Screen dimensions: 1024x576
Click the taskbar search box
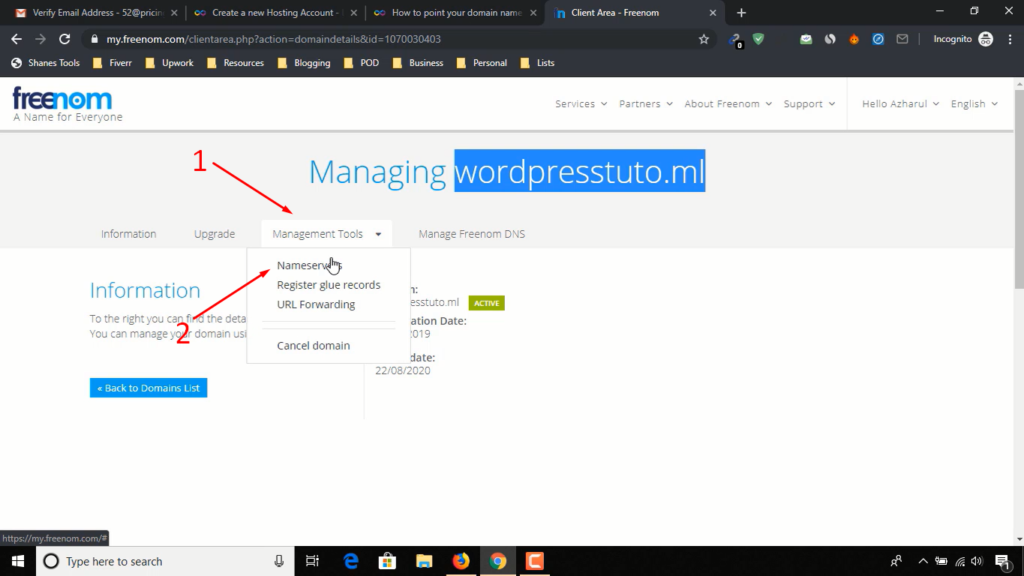pos(165,561)
